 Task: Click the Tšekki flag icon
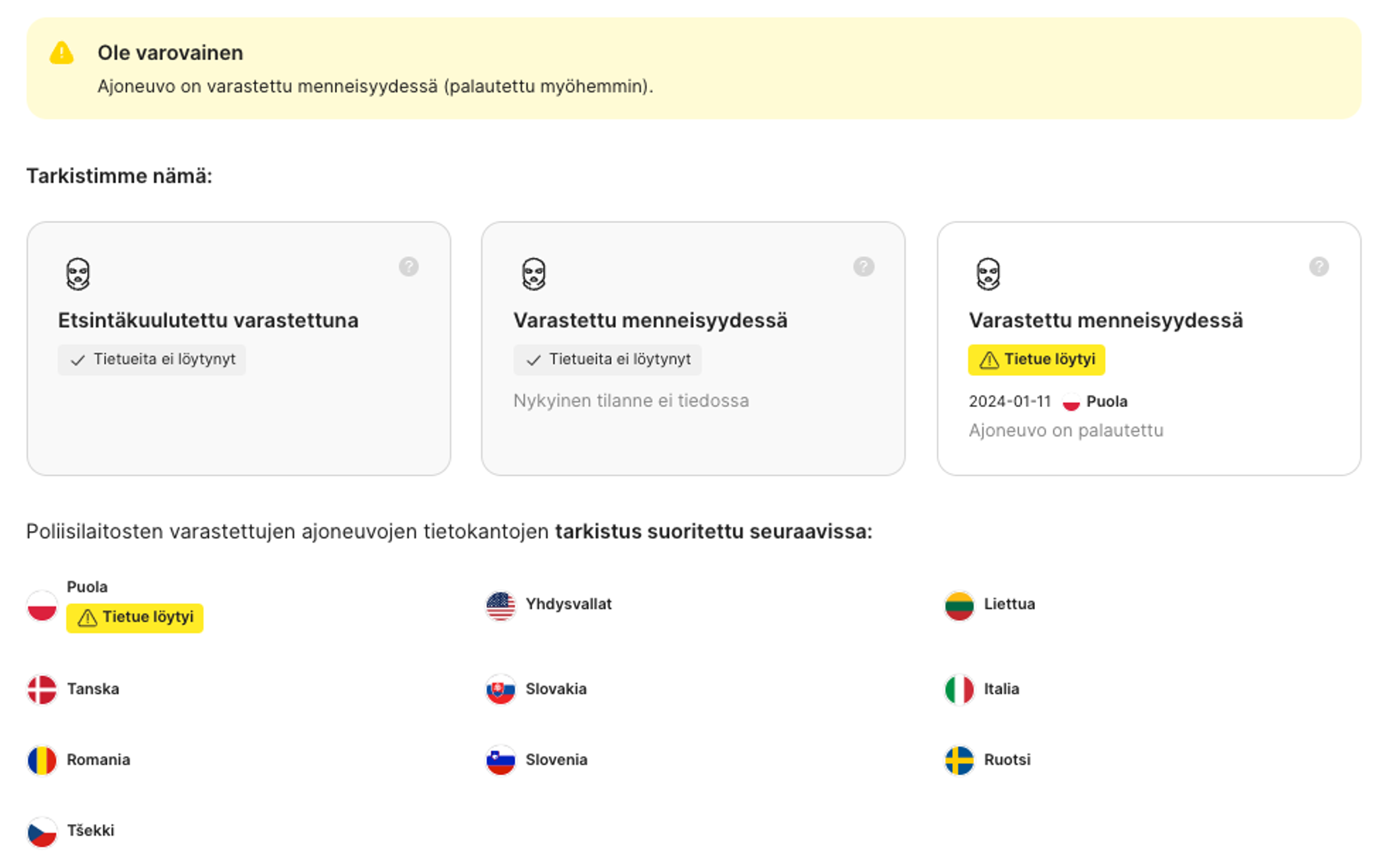(x=42, y=832)
